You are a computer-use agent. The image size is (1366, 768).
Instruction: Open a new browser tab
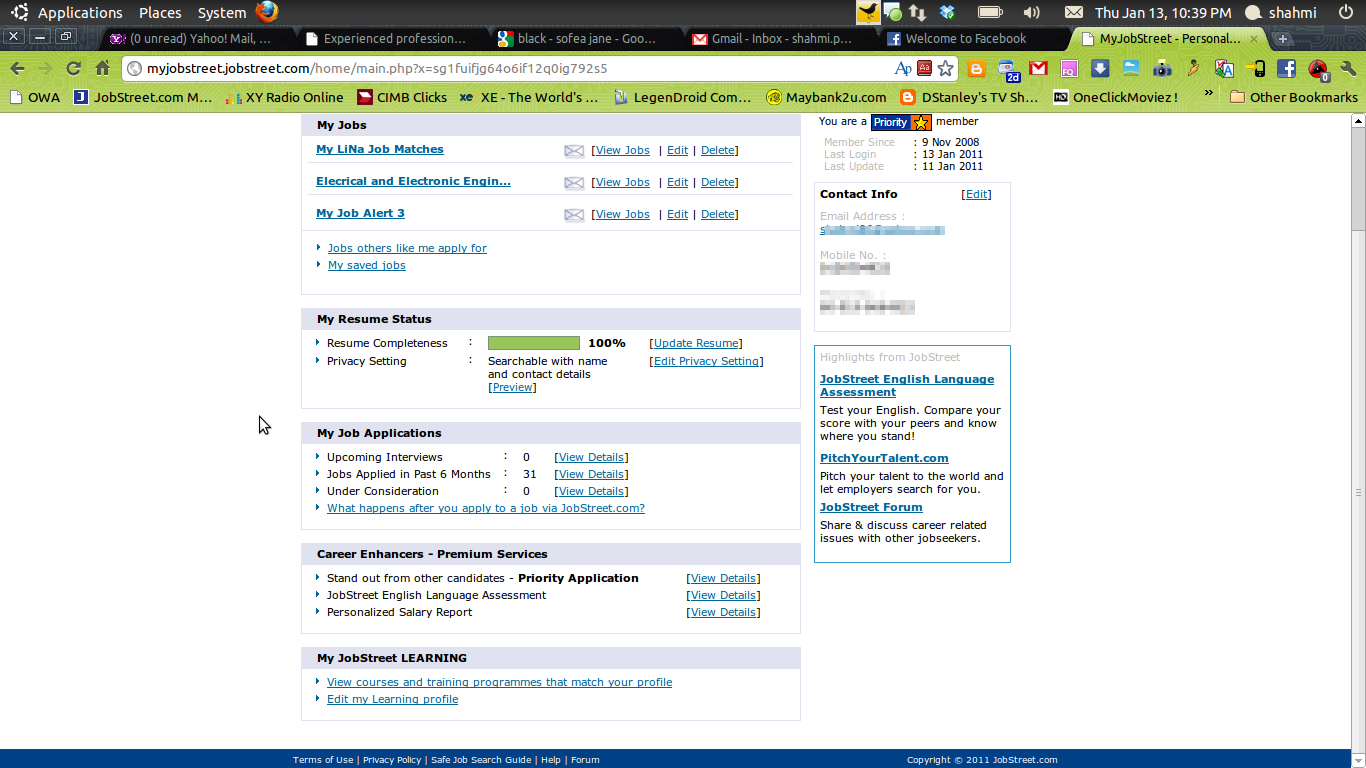[x=1283, y=39]
